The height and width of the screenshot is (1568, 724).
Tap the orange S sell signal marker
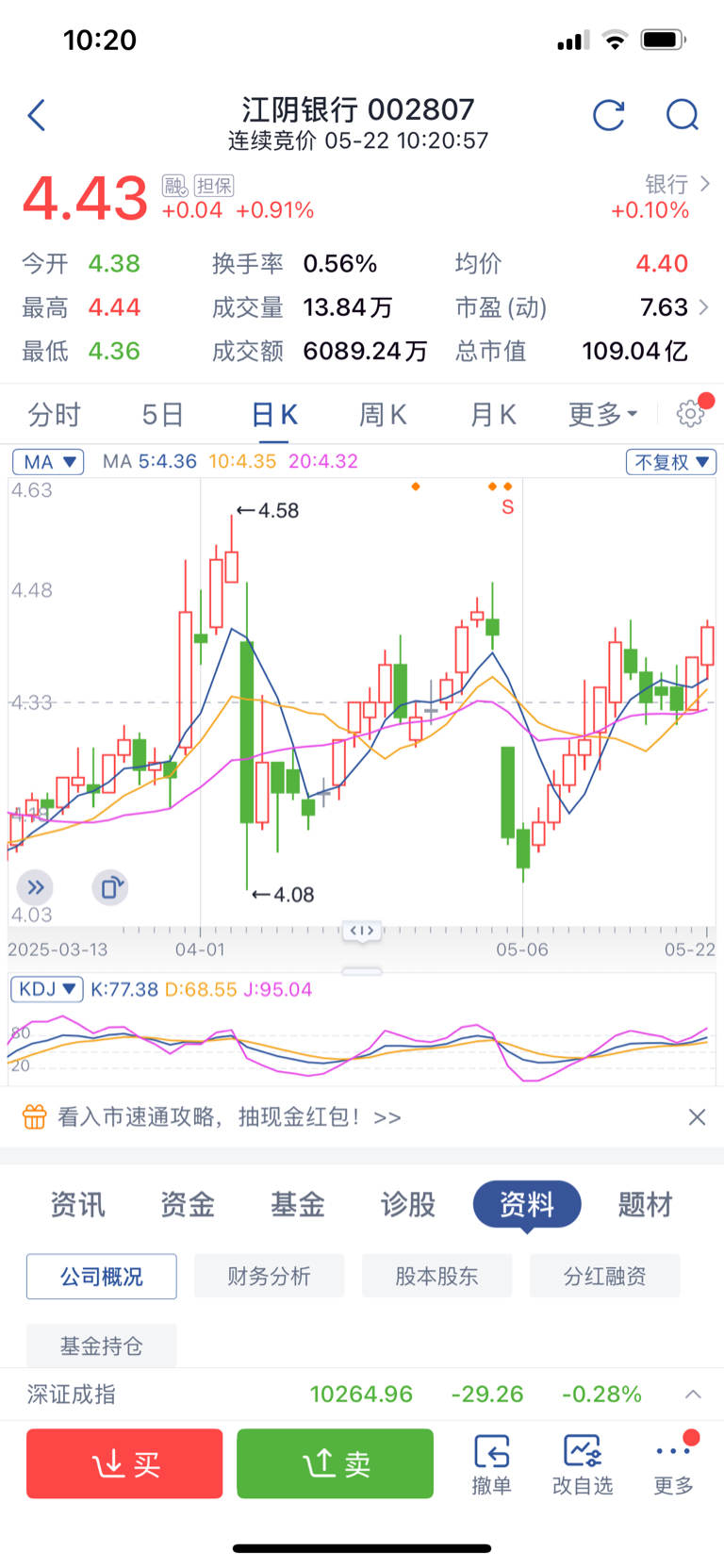507,507
